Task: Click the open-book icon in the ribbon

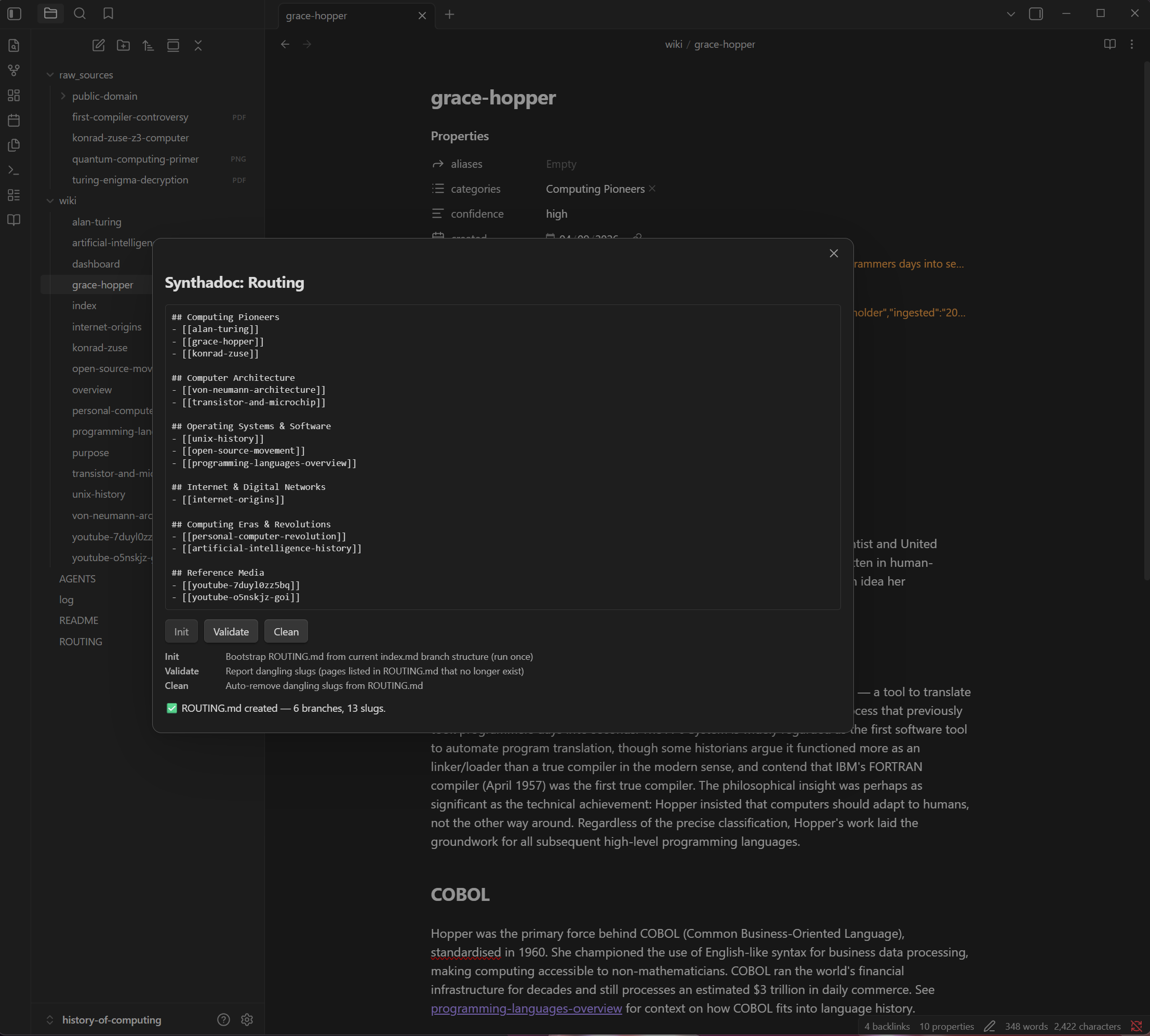Action: (14, 220)
